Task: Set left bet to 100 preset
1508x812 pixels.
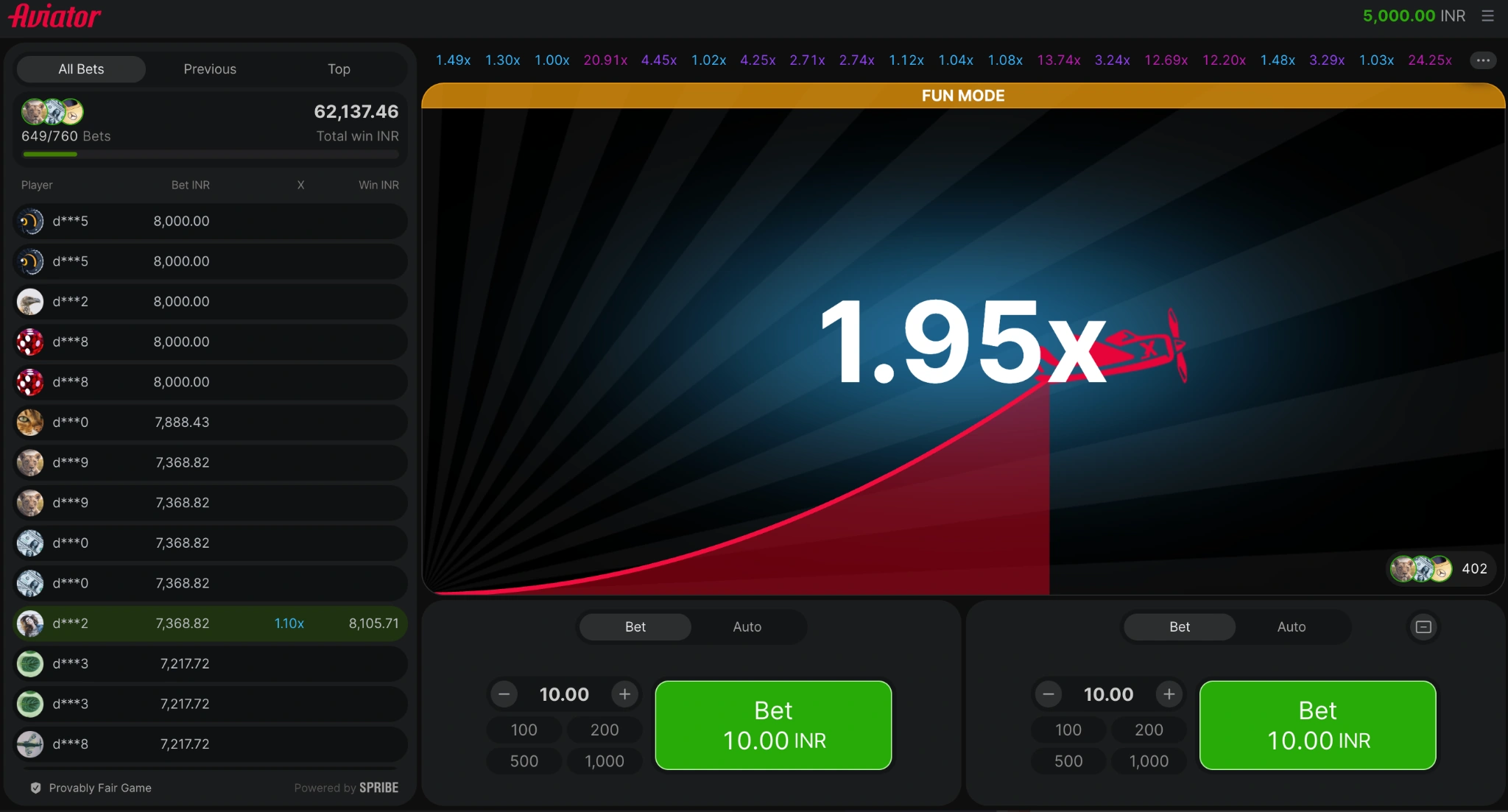Action: click(524, 730)
